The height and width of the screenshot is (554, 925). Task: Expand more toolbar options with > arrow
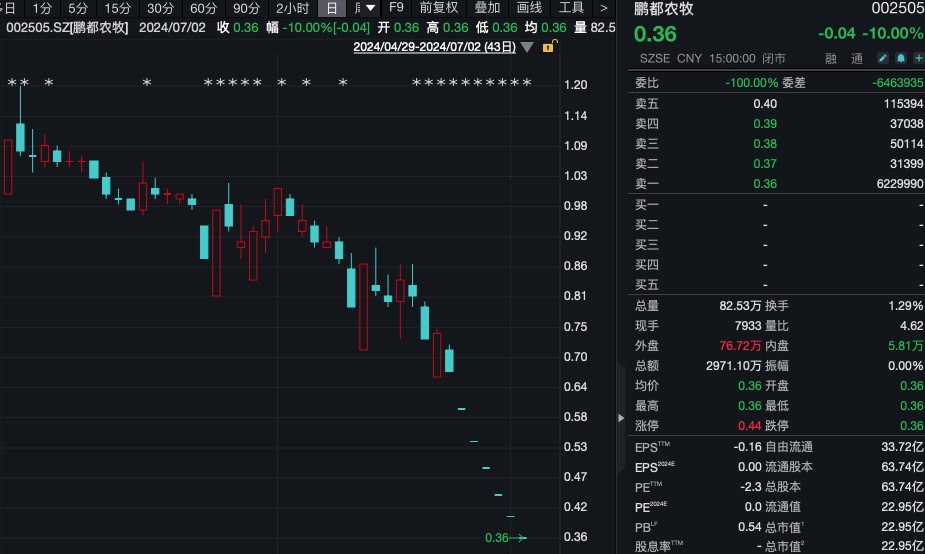[x=603, y=8]
